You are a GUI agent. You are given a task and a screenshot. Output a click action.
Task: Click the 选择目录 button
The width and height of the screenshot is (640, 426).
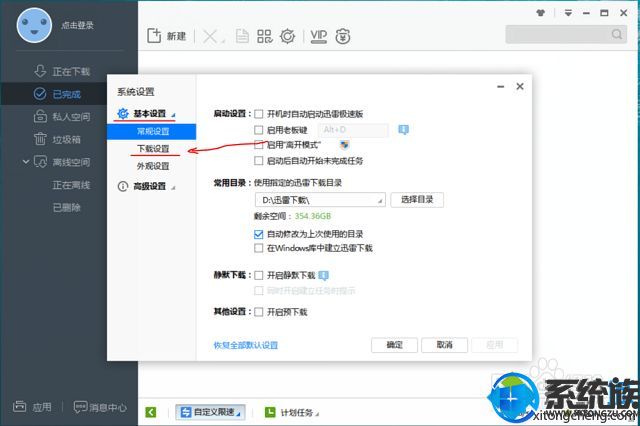point(417,200)
